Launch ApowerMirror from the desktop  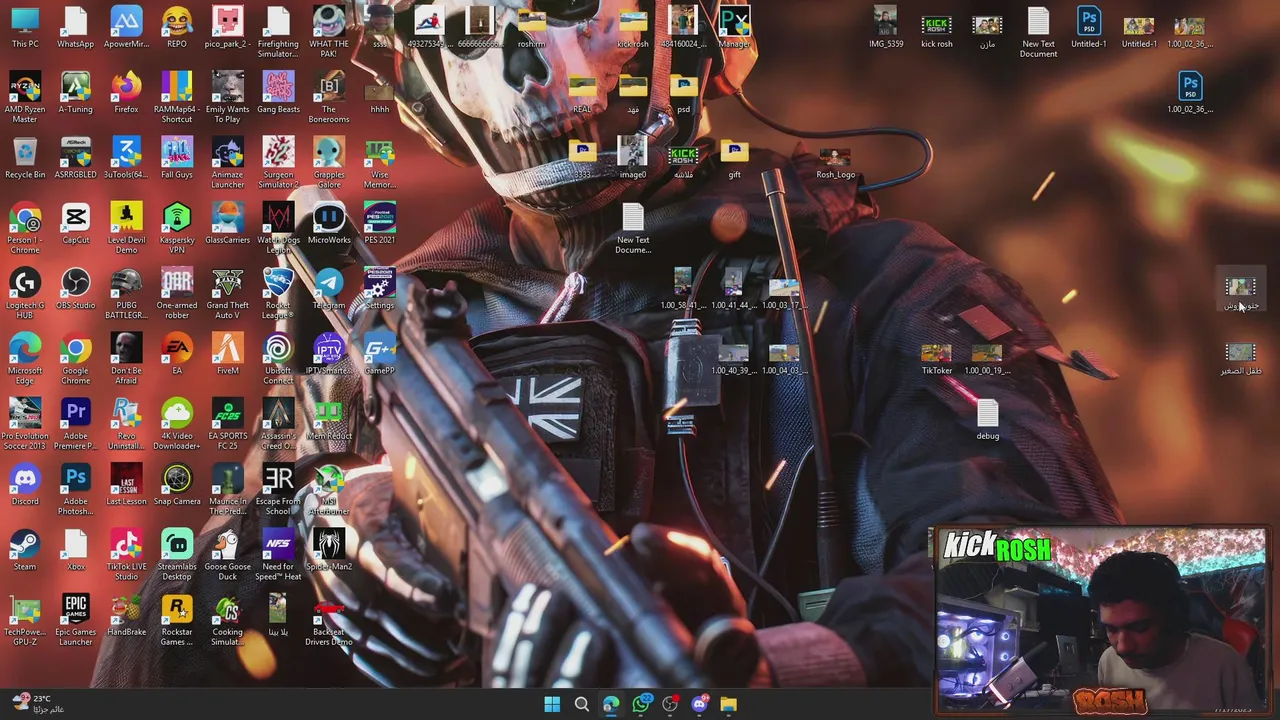tap(126, 28)
